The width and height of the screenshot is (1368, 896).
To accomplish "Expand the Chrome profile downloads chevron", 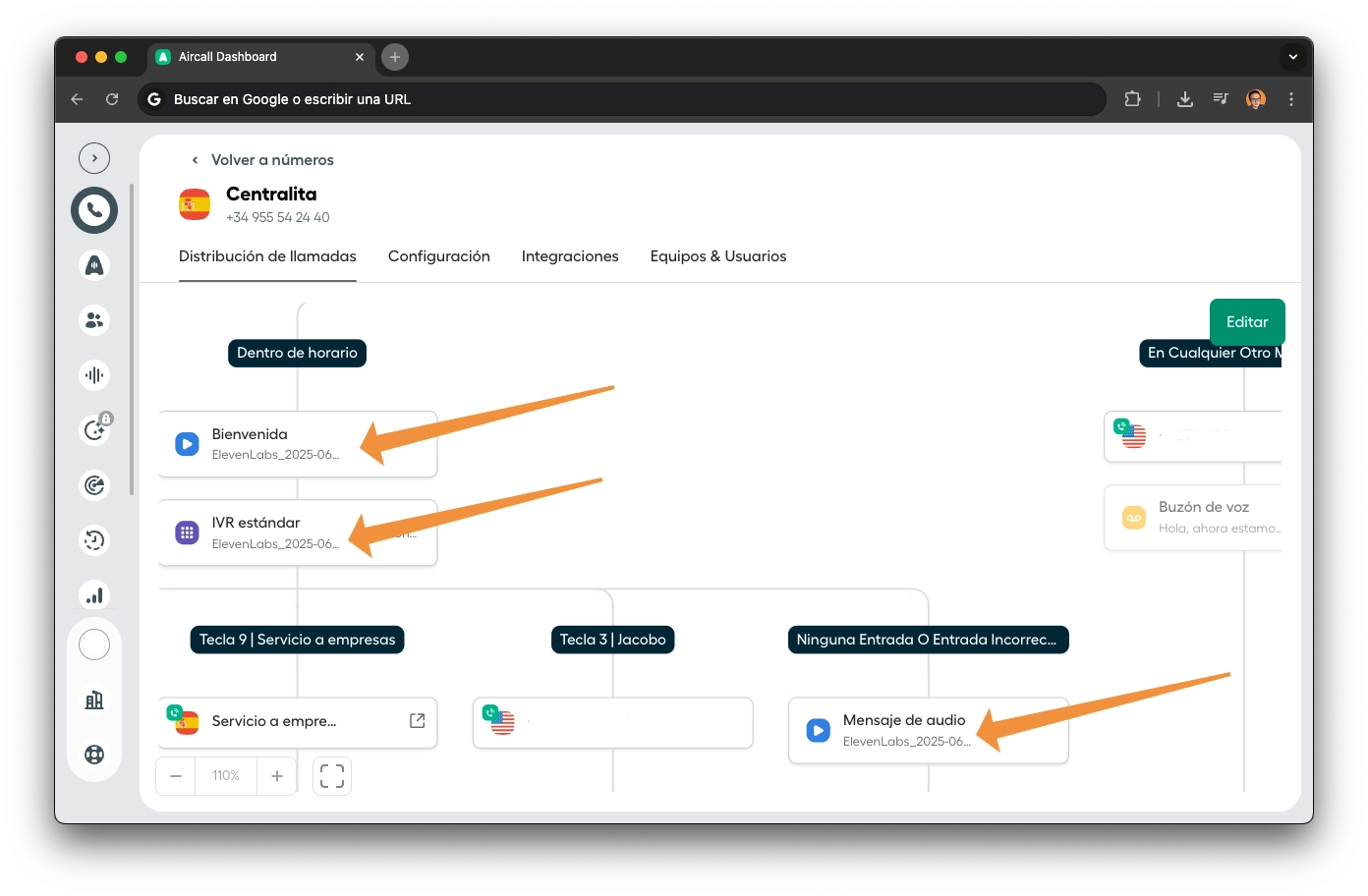I will [x=1293, y=56].
